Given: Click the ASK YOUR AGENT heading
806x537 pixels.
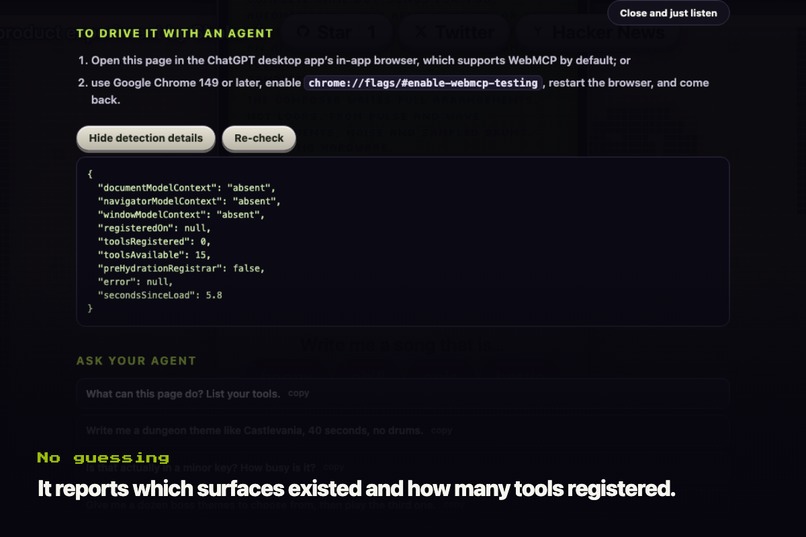Looking at the screenshot, I should click(136, 361).
